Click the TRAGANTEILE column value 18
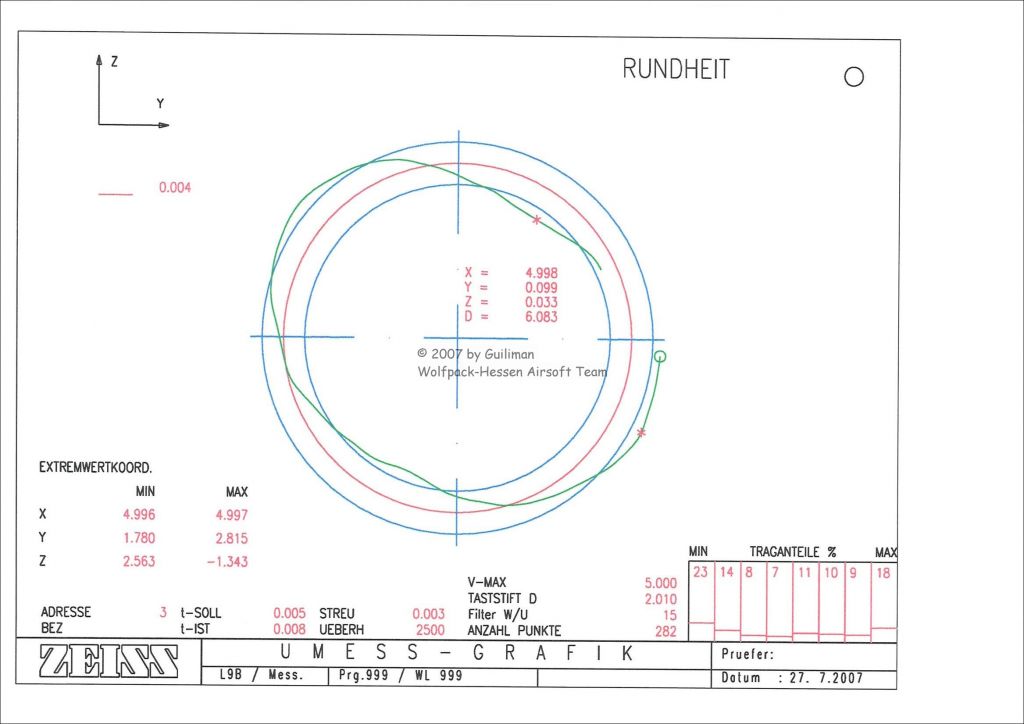 point(883,573)
